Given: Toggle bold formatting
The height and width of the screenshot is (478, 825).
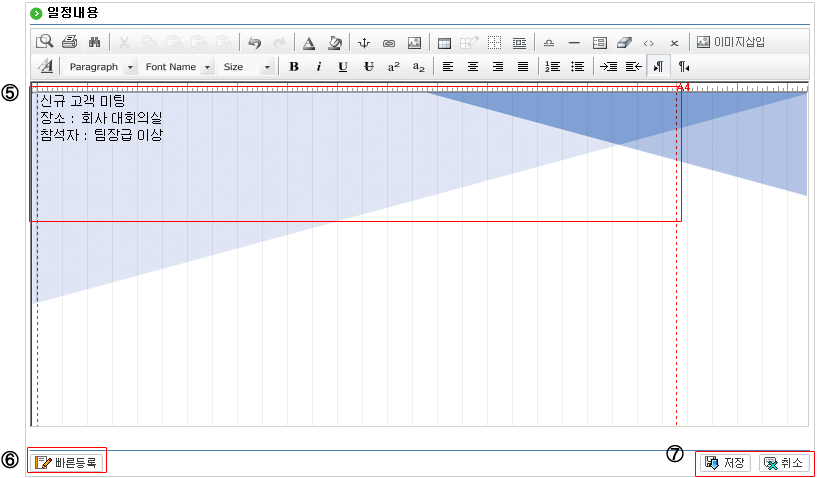Looking at the screenshot, I should coord(294,67).
